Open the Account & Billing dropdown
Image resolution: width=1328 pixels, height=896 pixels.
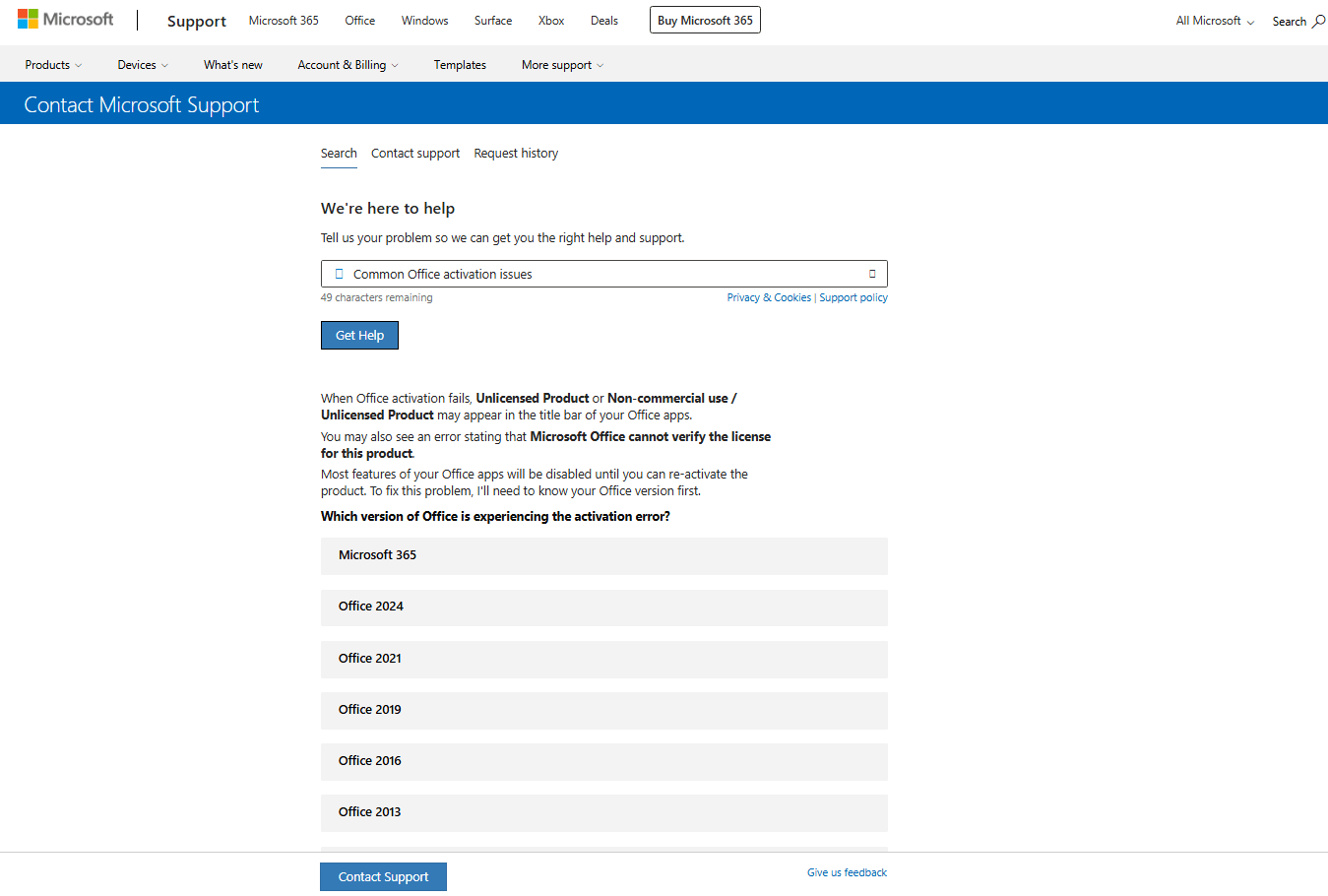point(348,65)
